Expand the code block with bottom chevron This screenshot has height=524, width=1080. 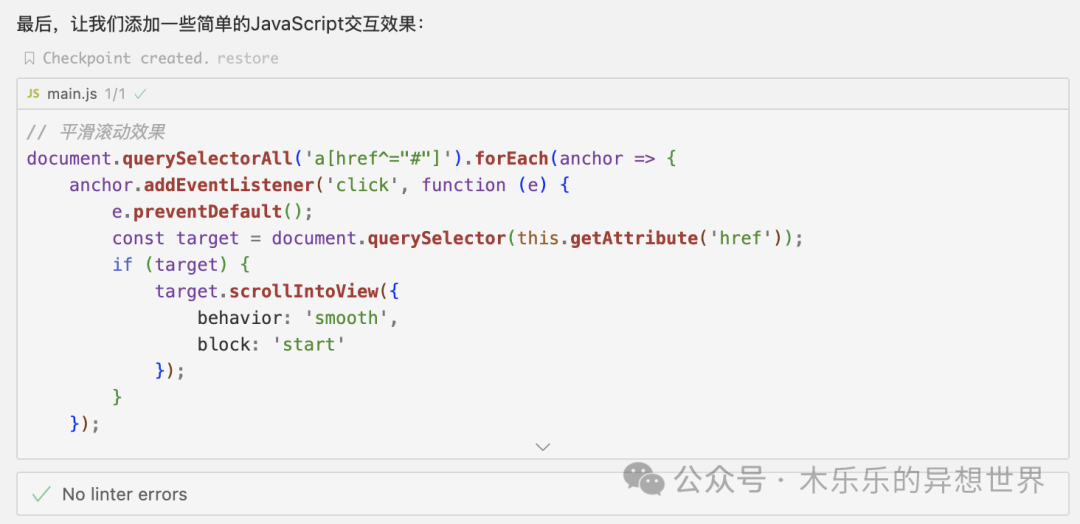[543, 447]
